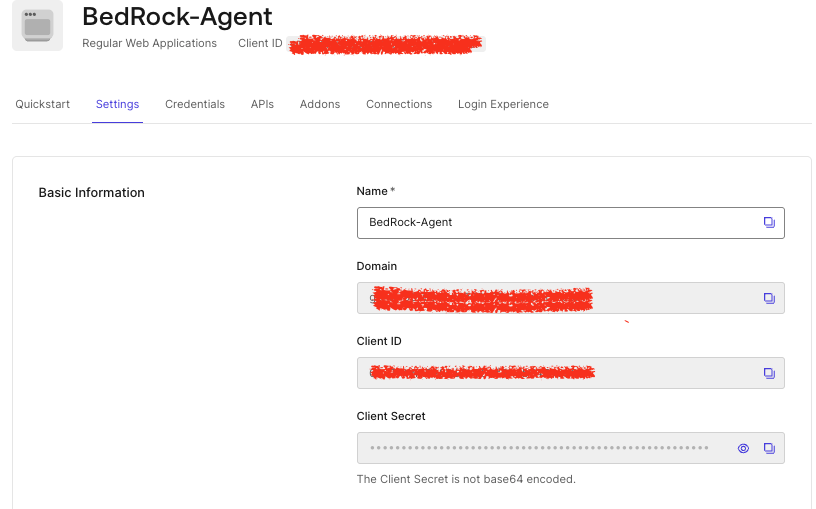
Task: Copy the Client ID field value
Action: [x=769, y=373]
